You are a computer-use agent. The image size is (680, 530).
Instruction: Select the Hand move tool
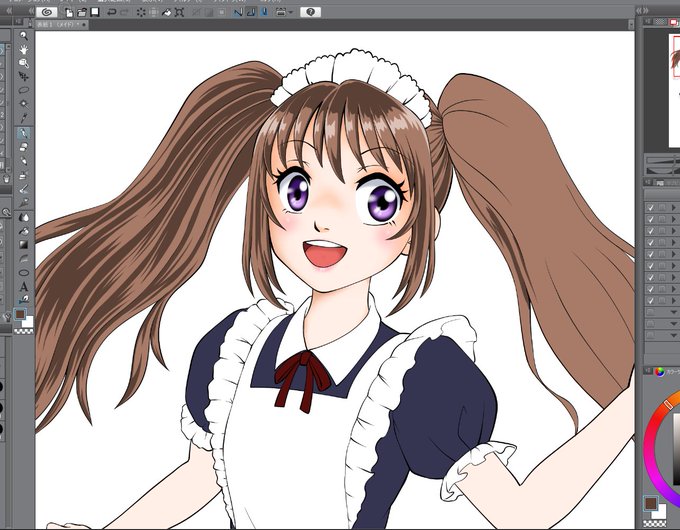(23, 49)
